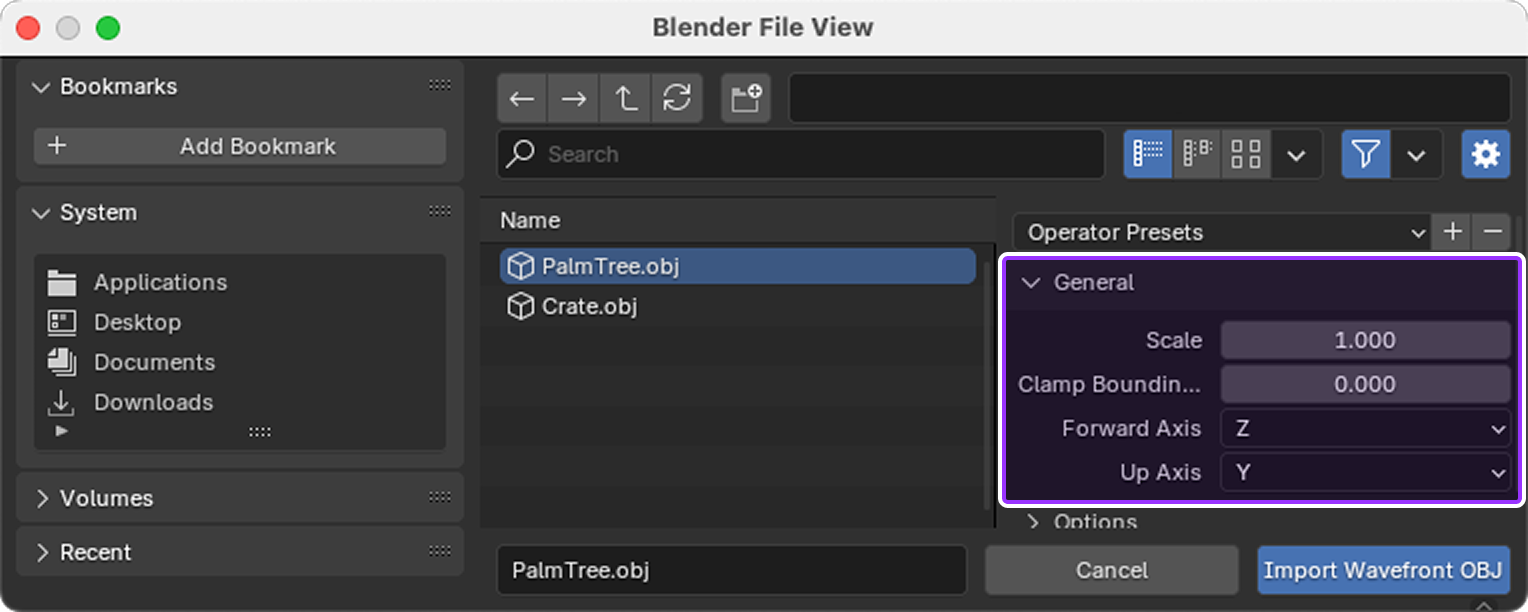The width and height of the screenshot is (1528, 612).
Task: Click the directory path field
Action: coord(1149,98)
